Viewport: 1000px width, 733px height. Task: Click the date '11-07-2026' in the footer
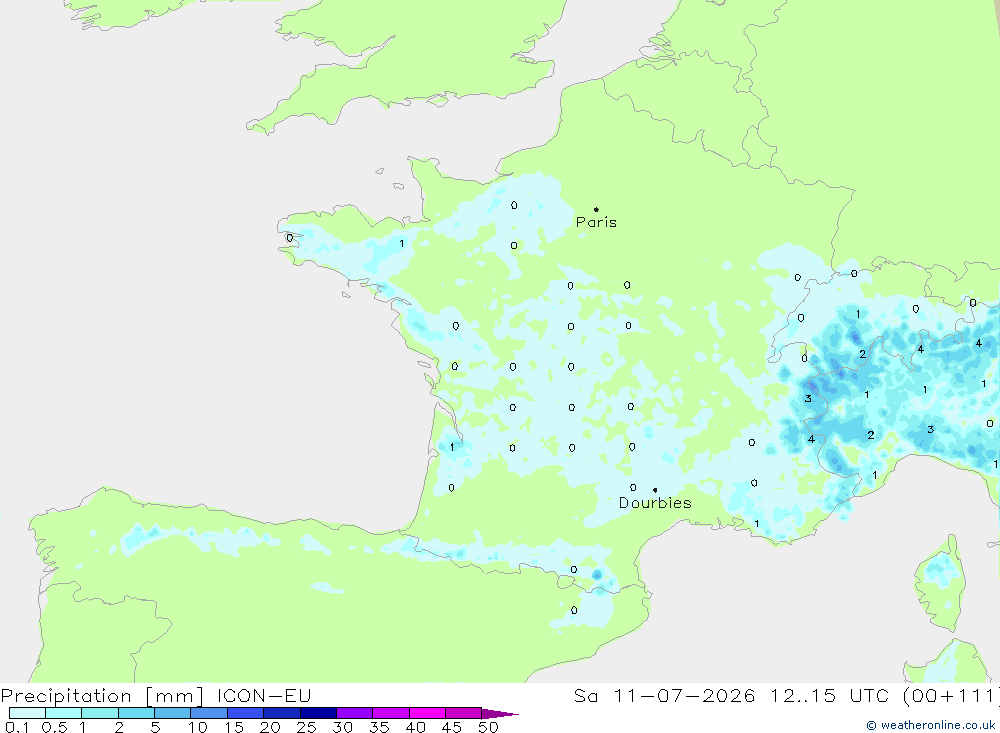[x=684, y=695]
